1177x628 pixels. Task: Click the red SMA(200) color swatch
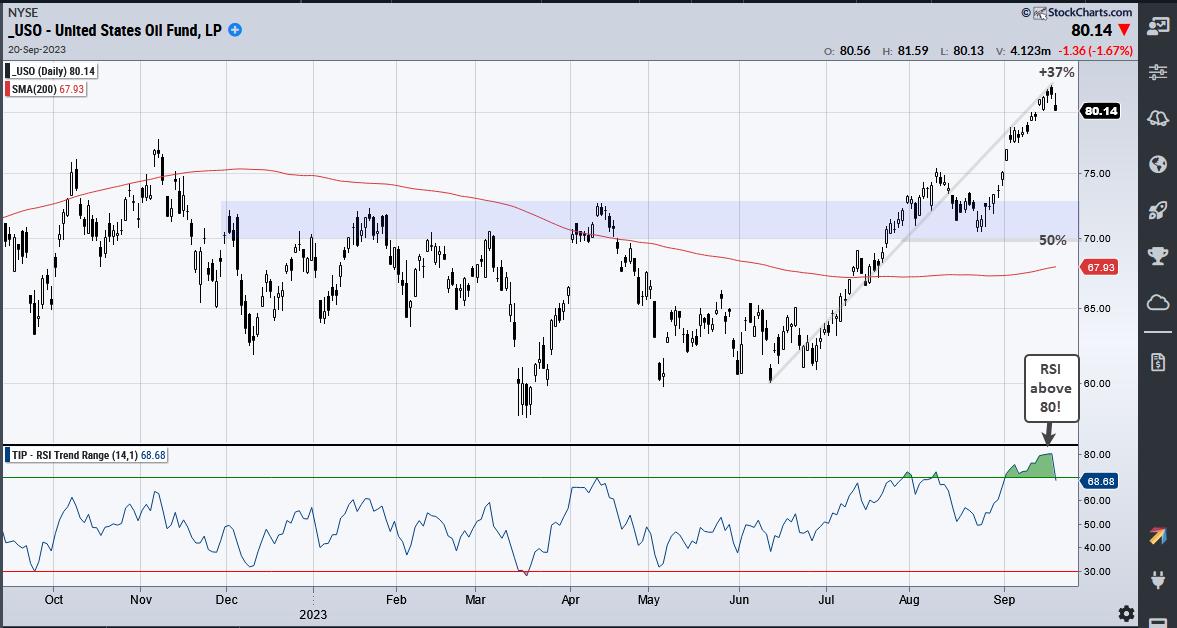coord(6,89)
